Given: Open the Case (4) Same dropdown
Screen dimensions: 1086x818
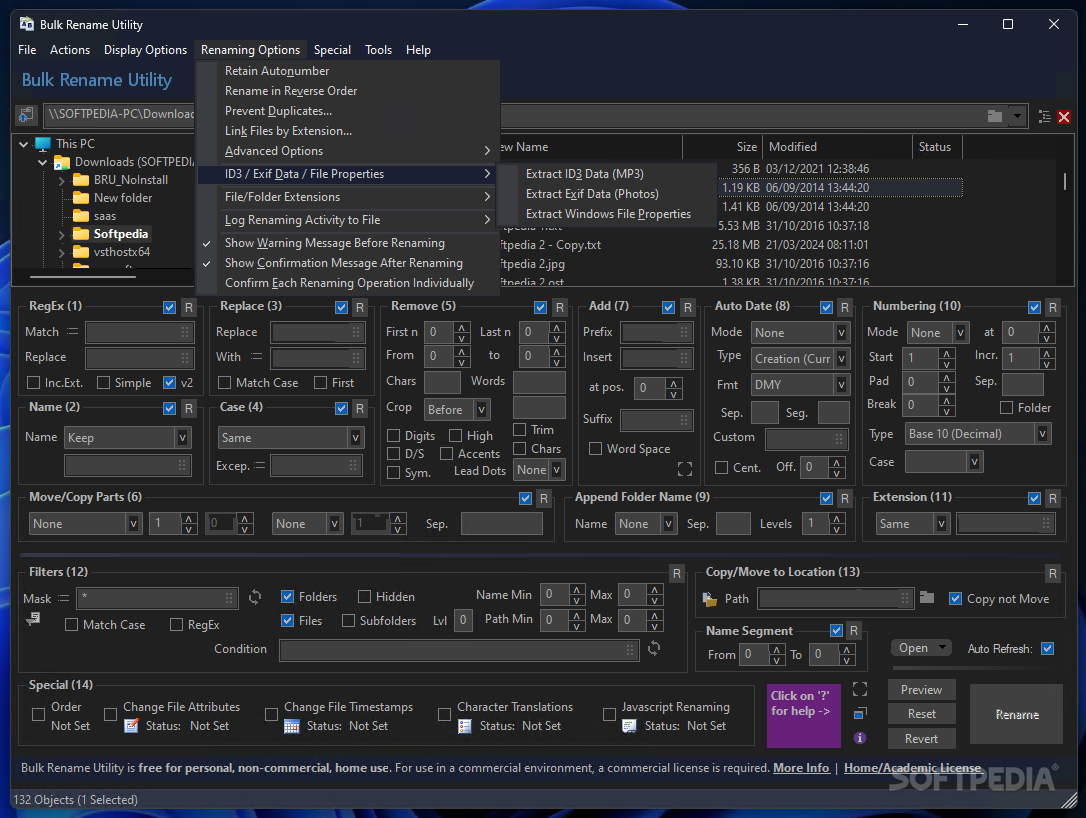Looking at the screenshot, I should 355,438.
